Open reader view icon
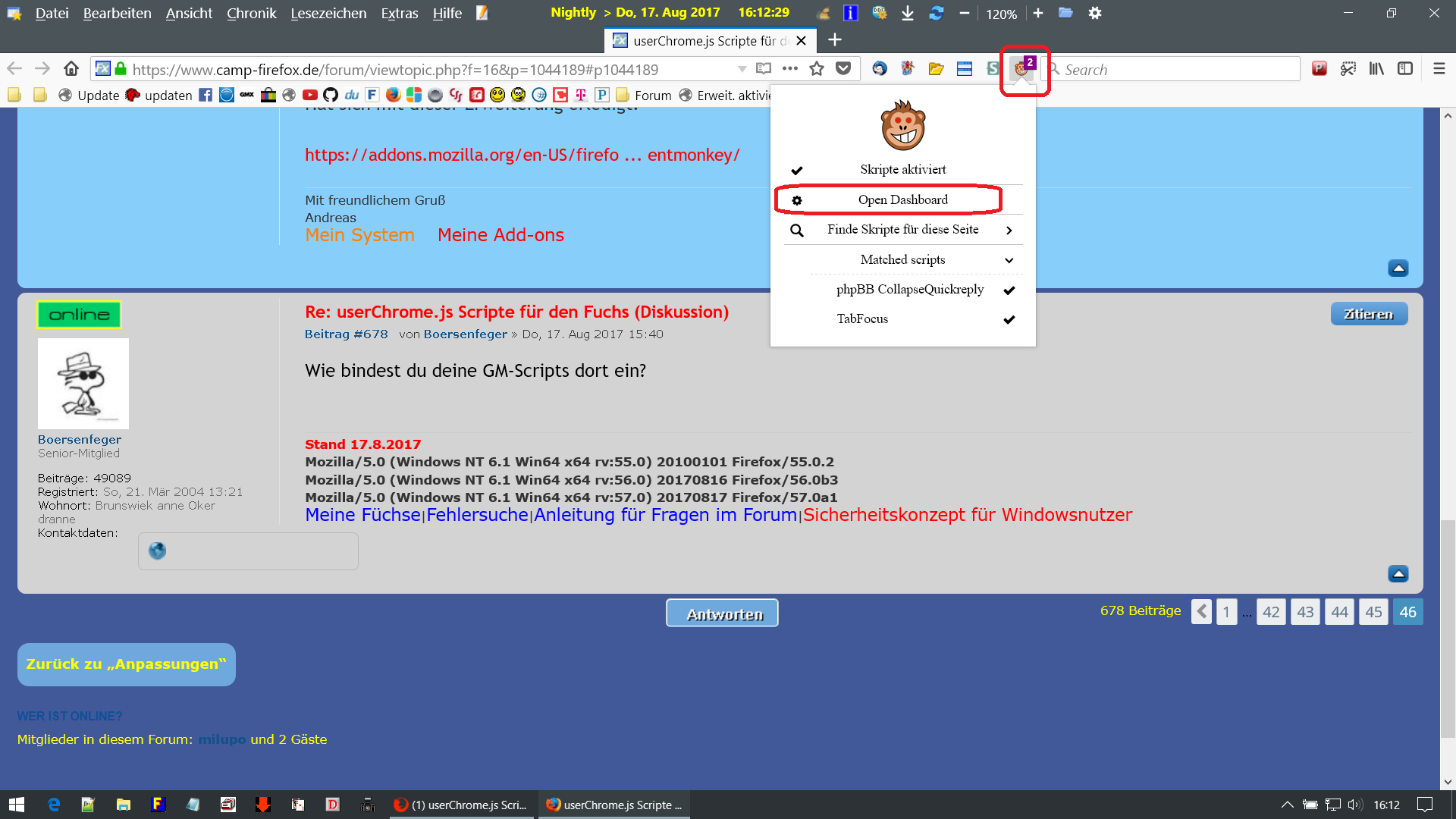The height and width of the screenshot is (819, 1456). (764, 69)
